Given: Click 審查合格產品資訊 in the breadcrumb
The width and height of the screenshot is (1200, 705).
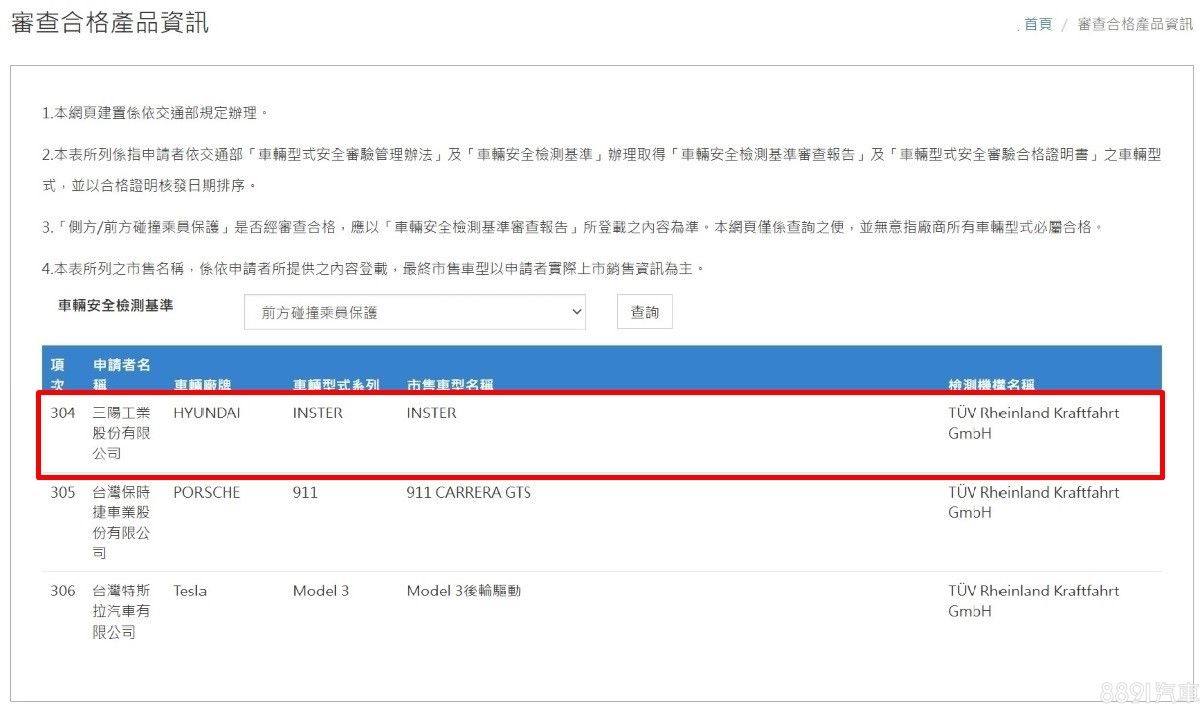Looking at the screenshot, I should tap(1135, 24).
